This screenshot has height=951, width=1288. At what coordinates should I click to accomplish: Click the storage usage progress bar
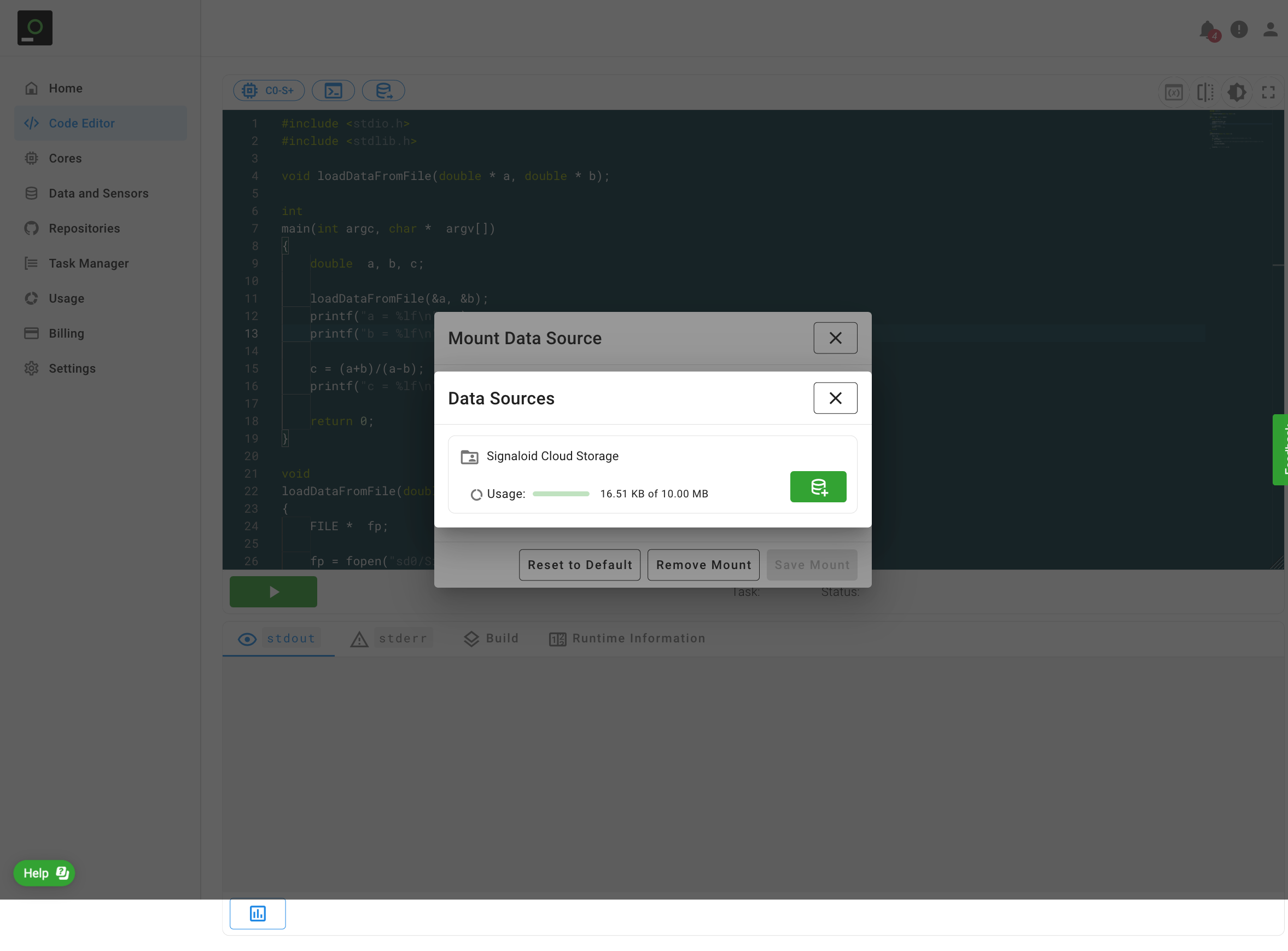click(560, 494)
